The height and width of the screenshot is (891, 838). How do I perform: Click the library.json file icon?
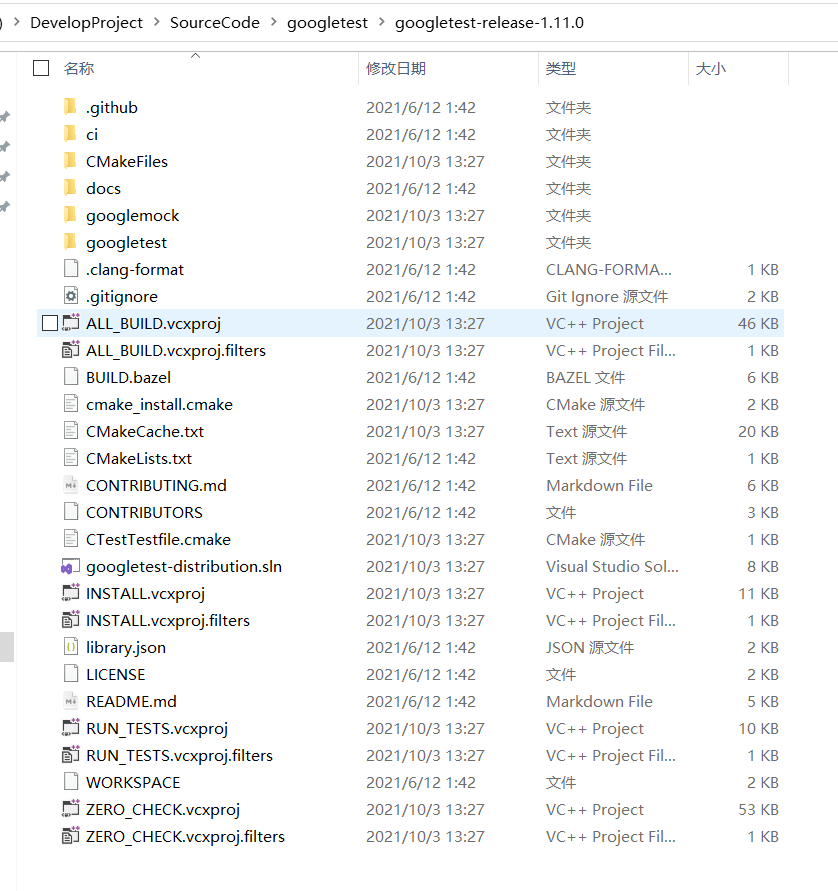click(x=70, y=647)
